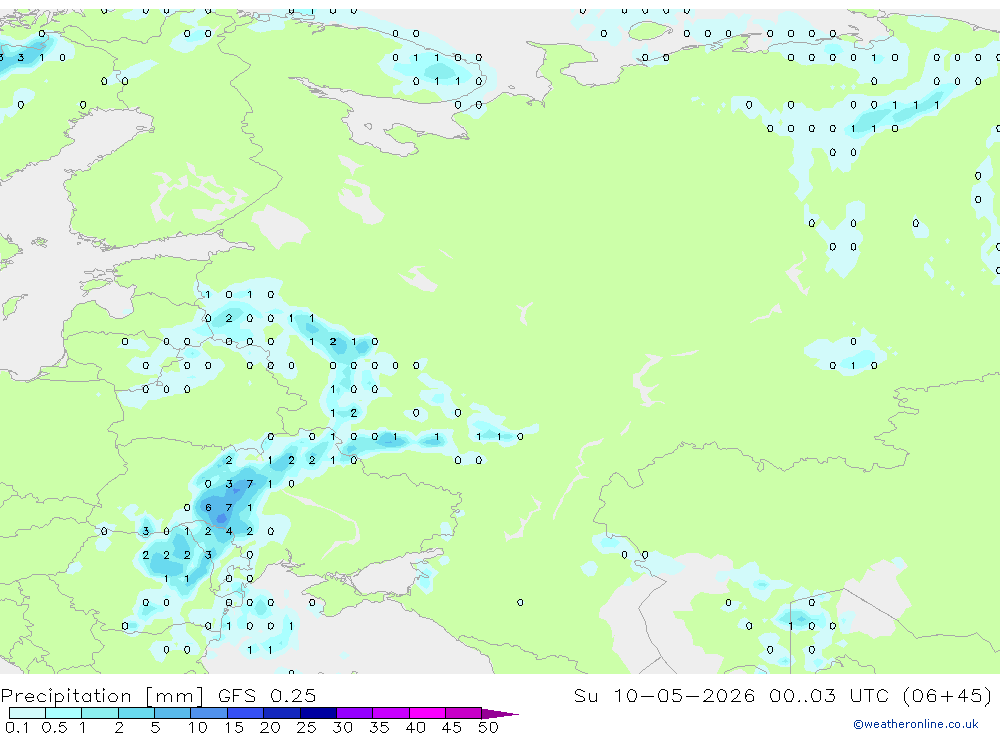Click the 'GFS 0.25' model label
1000x733 pixels.
267,696
